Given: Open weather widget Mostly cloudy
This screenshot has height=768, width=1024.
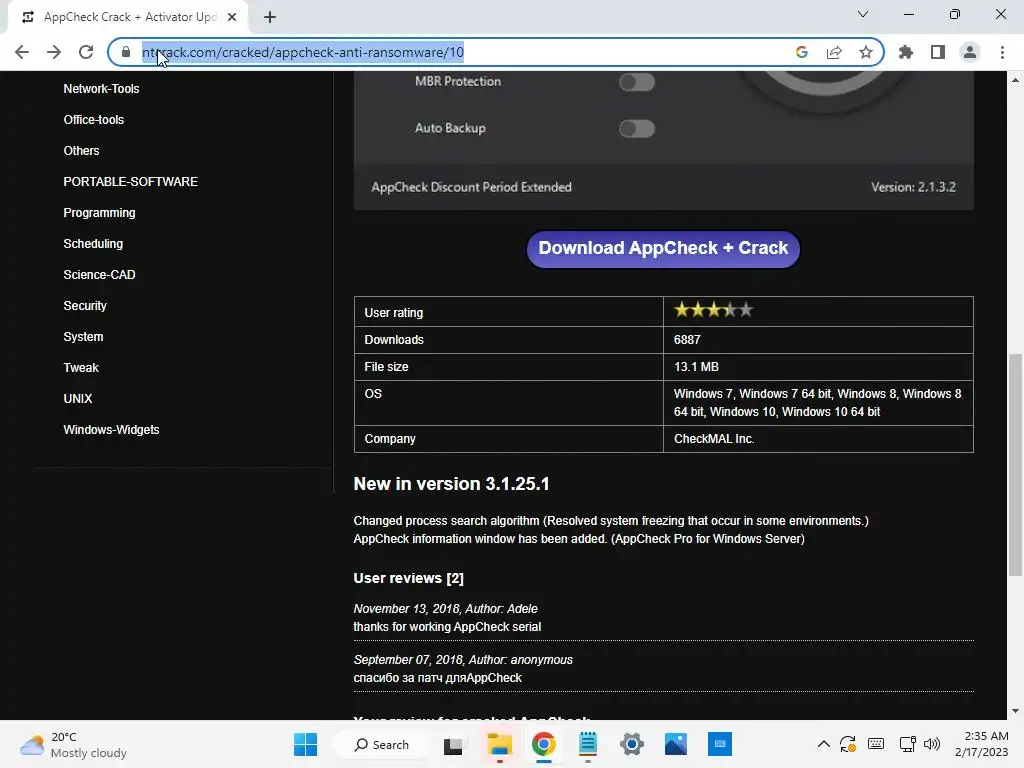Looking at the screenshot, I should coord(73,744).
